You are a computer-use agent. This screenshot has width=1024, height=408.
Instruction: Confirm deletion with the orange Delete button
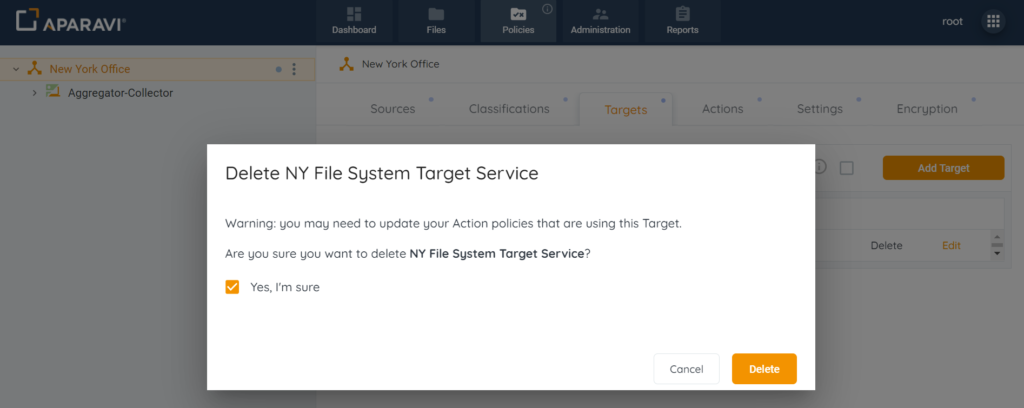[763, 369]
